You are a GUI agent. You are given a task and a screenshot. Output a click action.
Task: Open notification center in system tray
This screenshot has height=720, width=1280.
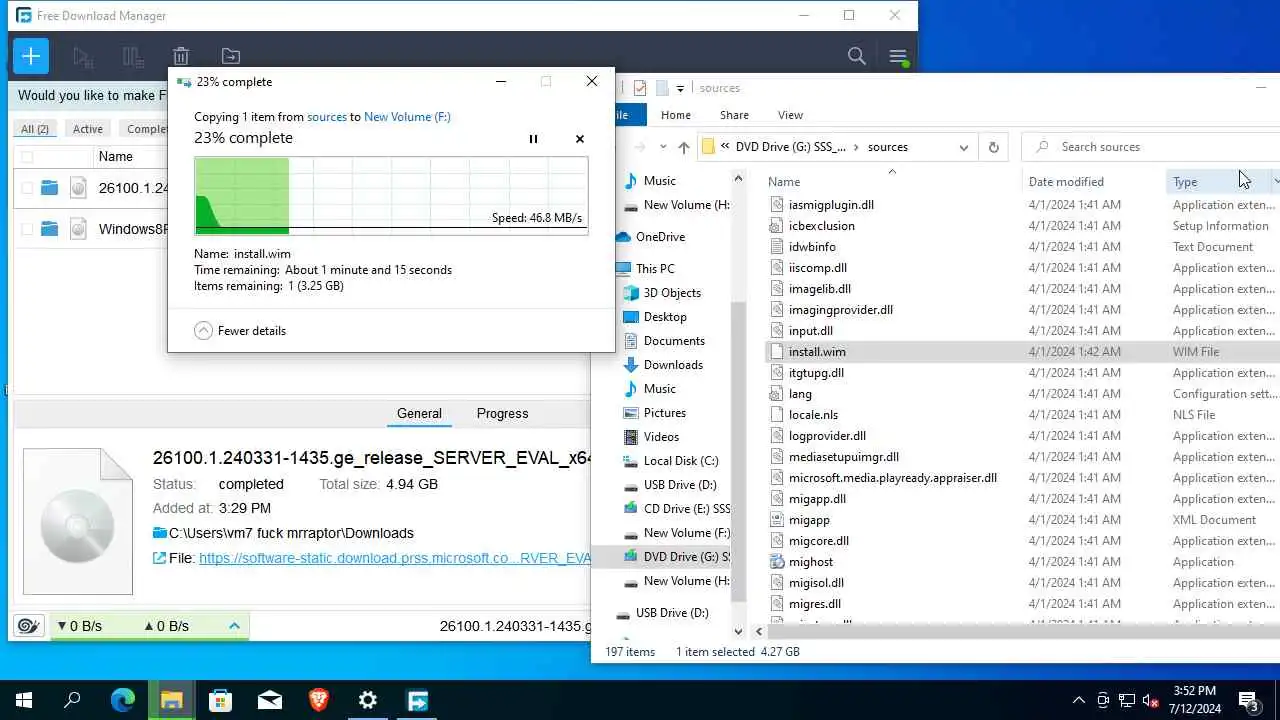pos(1249,700)
